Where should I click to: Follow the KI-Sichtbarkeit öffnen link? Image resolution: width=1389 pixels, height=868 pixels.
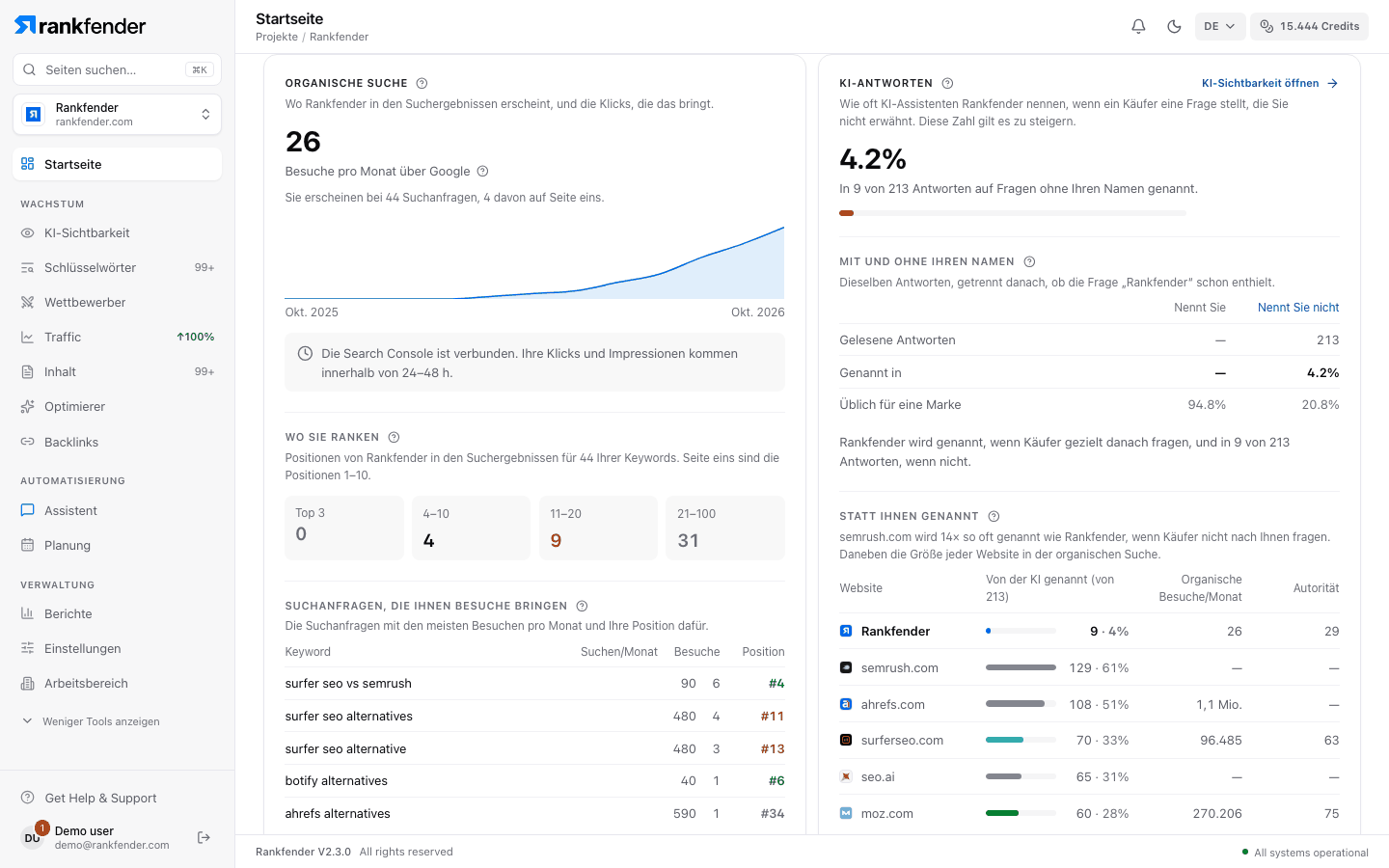tap(1269, 83)
